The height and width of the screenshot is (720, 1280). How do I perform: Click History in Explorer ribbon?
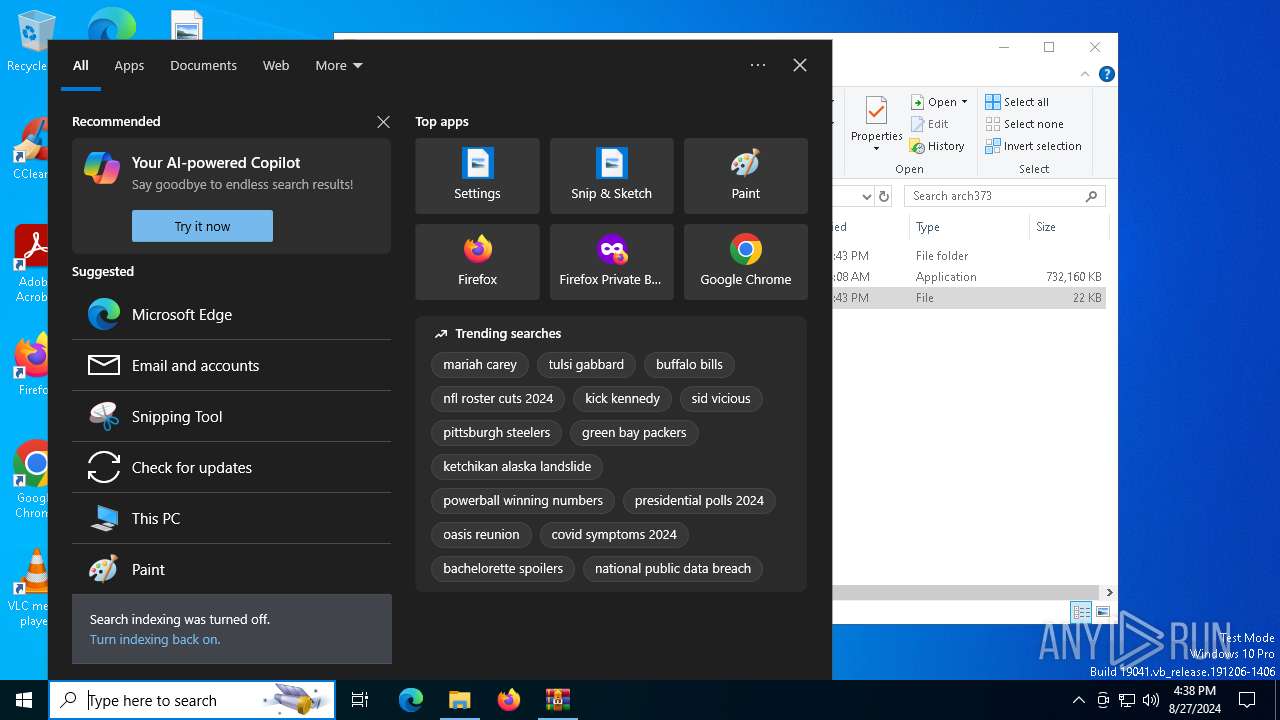click(937, 146)
